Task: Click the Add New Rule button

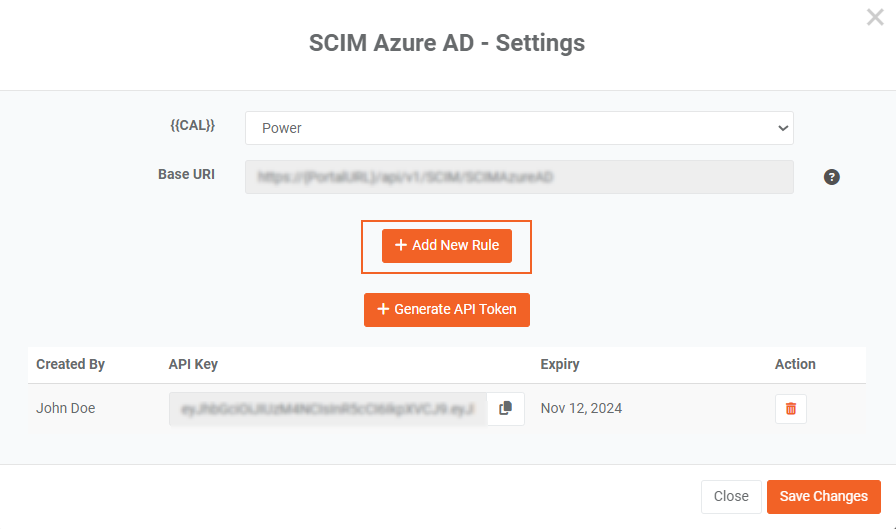Action: pyautogui.click(x=446, y=246)
